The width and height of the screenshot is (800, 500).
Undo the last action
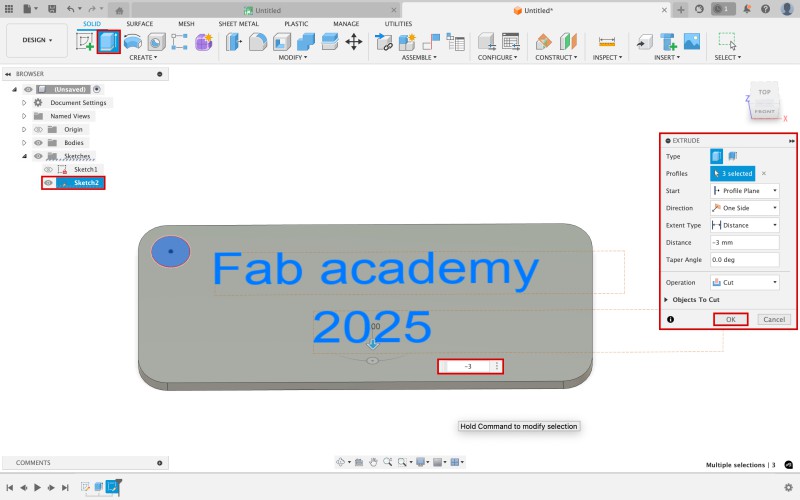(70, 9)
